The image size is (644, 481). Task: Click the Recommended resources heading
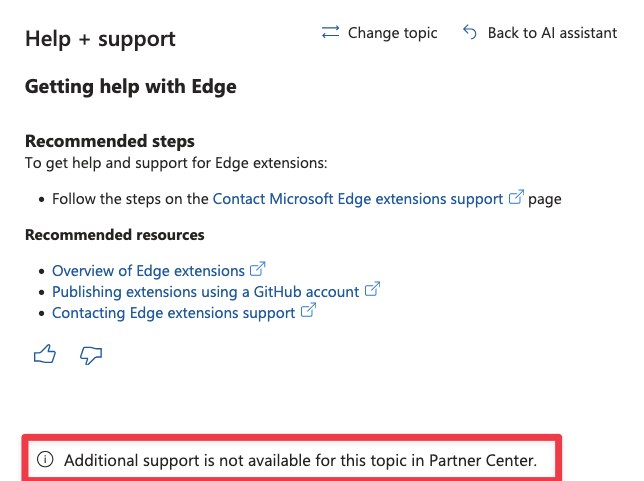[x=115, y=235]
